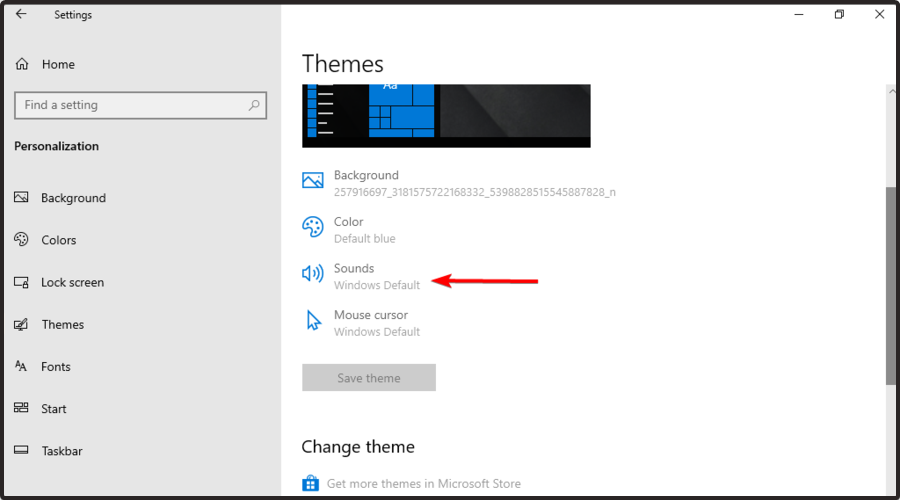This screenshot has width=900, height=500.
Task: Click the Colors palette icon in sidebar
Action: (x=21, y=239)
